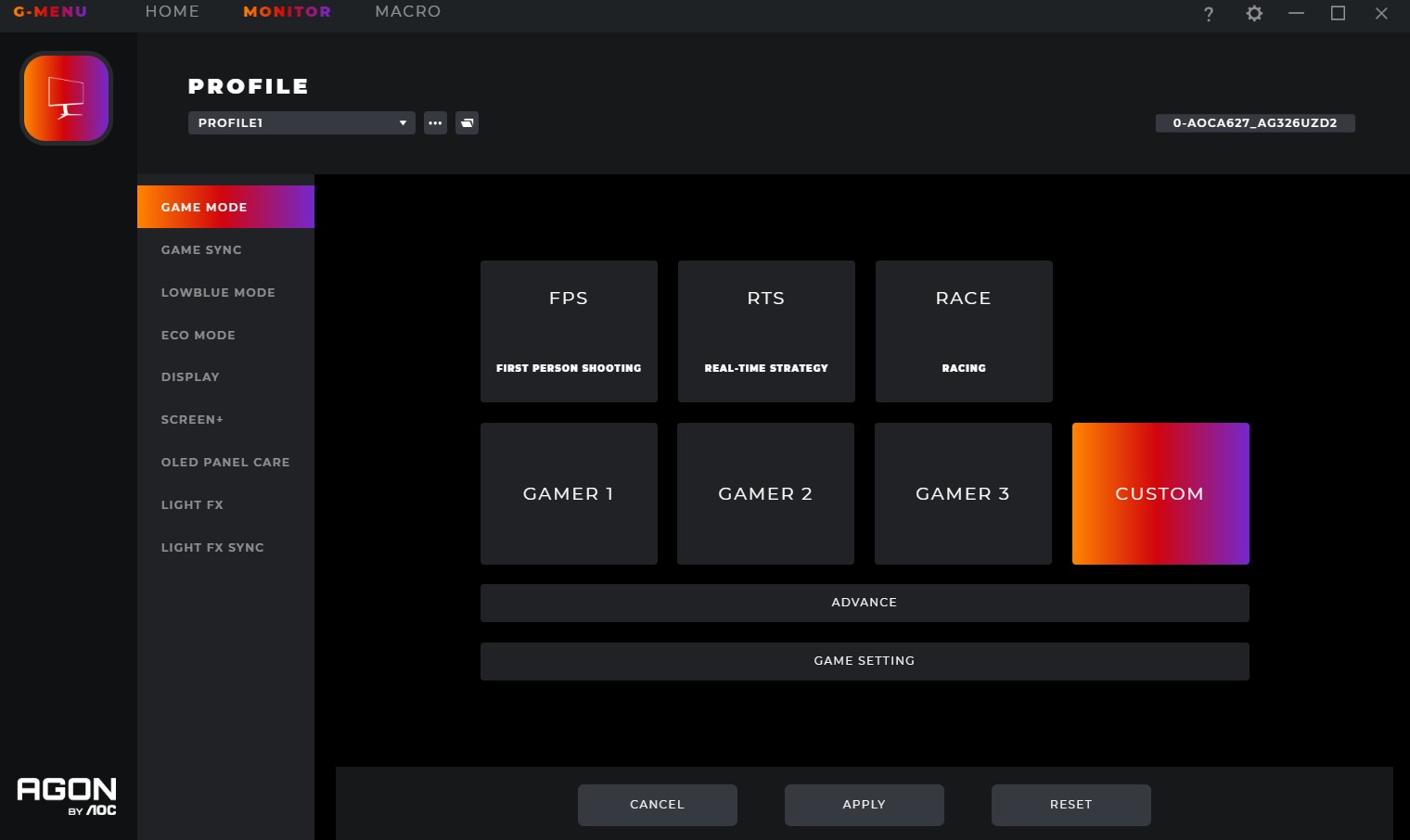The height and width of the screenshot is (840, 1410).
Task: Select the RACE game mode tile
Action: click(964, 331)
